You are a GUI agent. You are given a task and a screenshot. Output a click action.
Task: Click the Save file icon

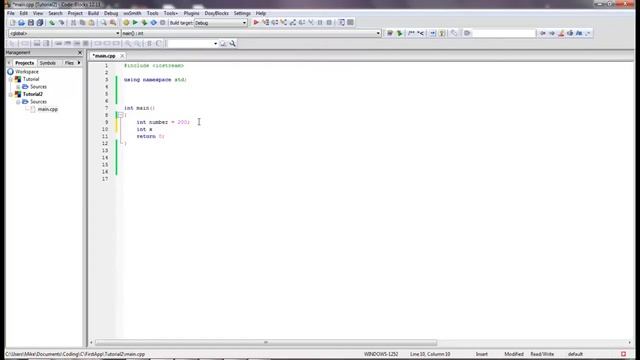[x=31, y=23]
